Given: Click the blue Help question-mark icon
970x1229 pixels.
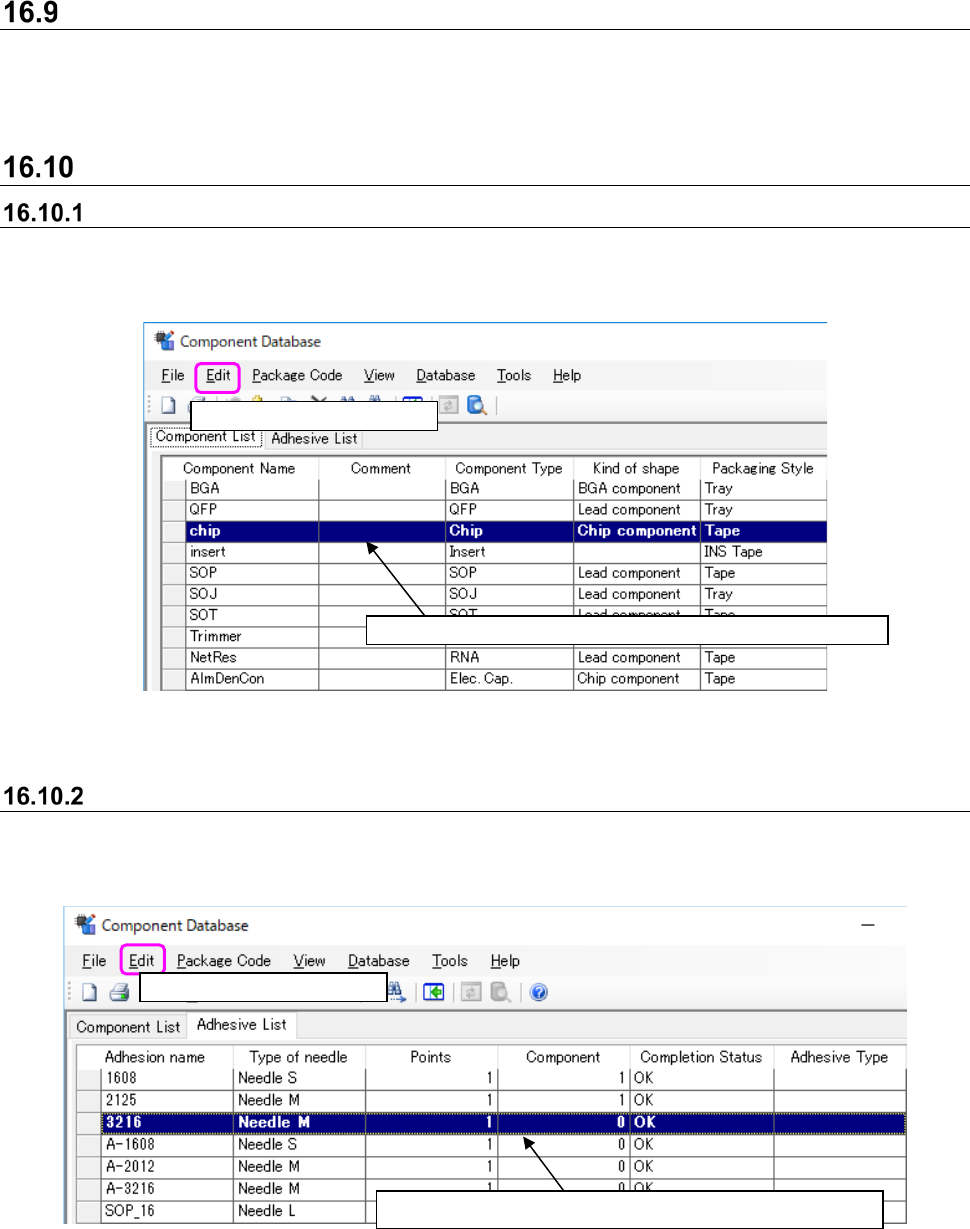Looking at the screenshot, I should pyautogui.click(x=538, y=992).
